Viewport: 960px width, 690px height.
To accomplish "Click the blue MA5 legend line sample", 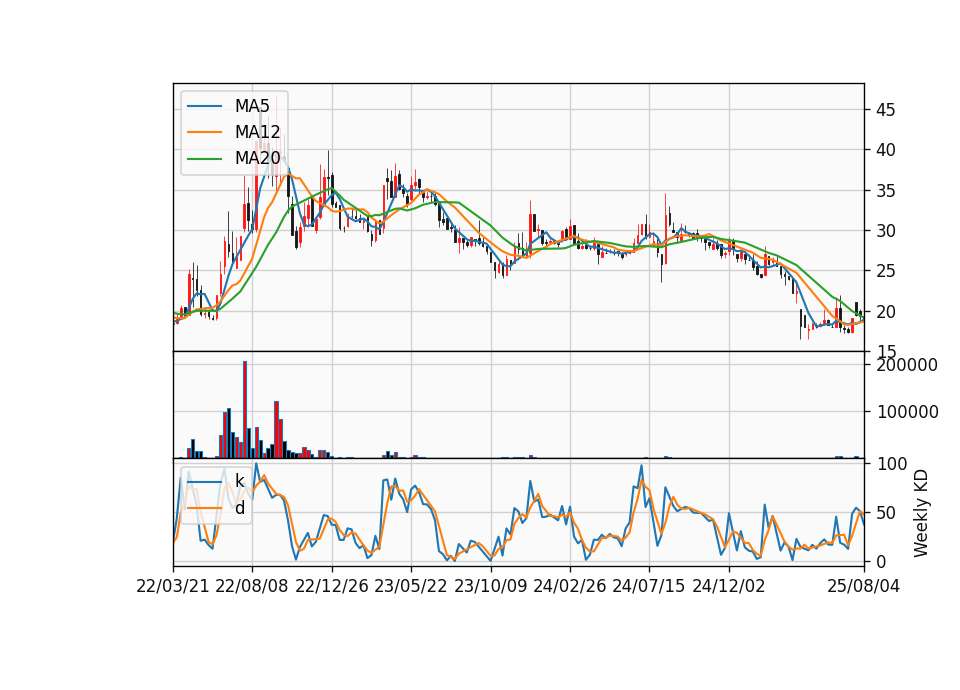I will [x=204, y=106].
